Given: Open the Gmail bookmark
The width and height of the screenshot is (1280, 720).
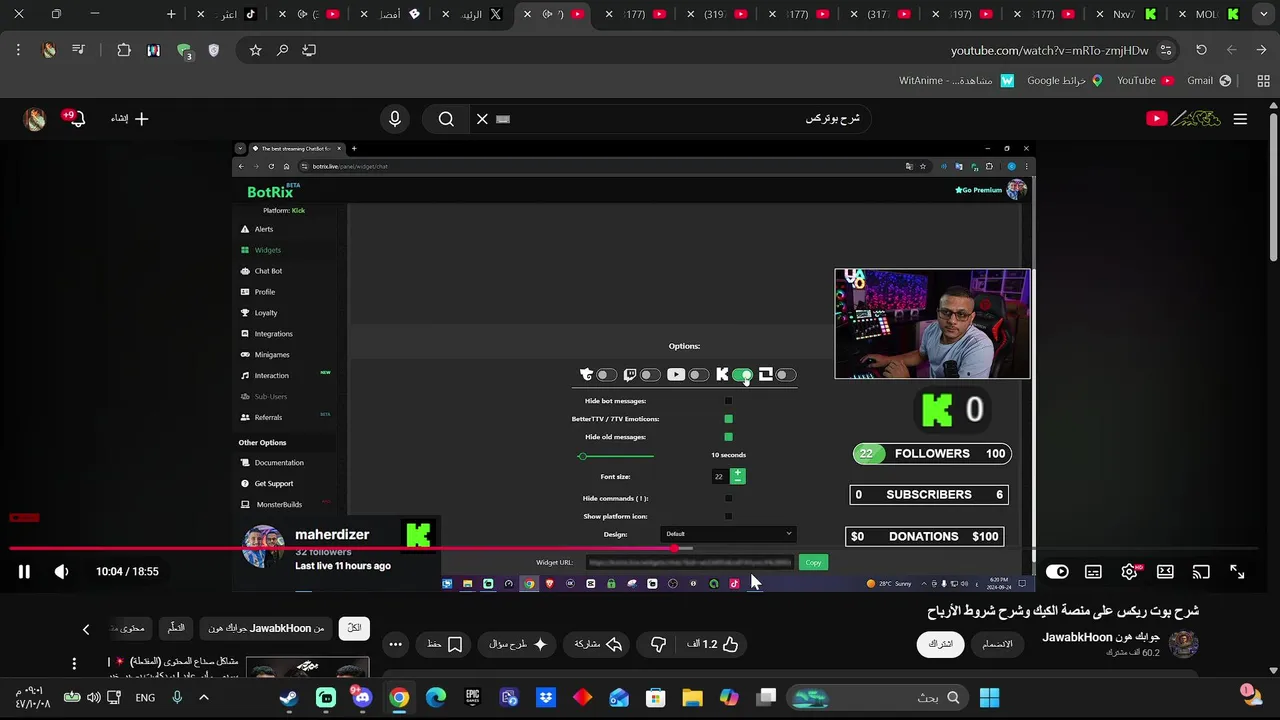Looking at the screenshot, I should coord(1208,81).
